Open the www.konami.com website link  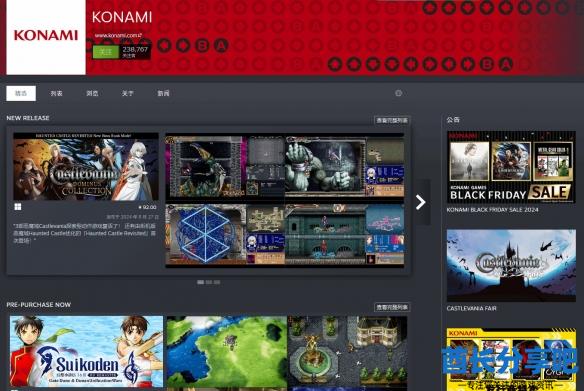pos(118,36)
